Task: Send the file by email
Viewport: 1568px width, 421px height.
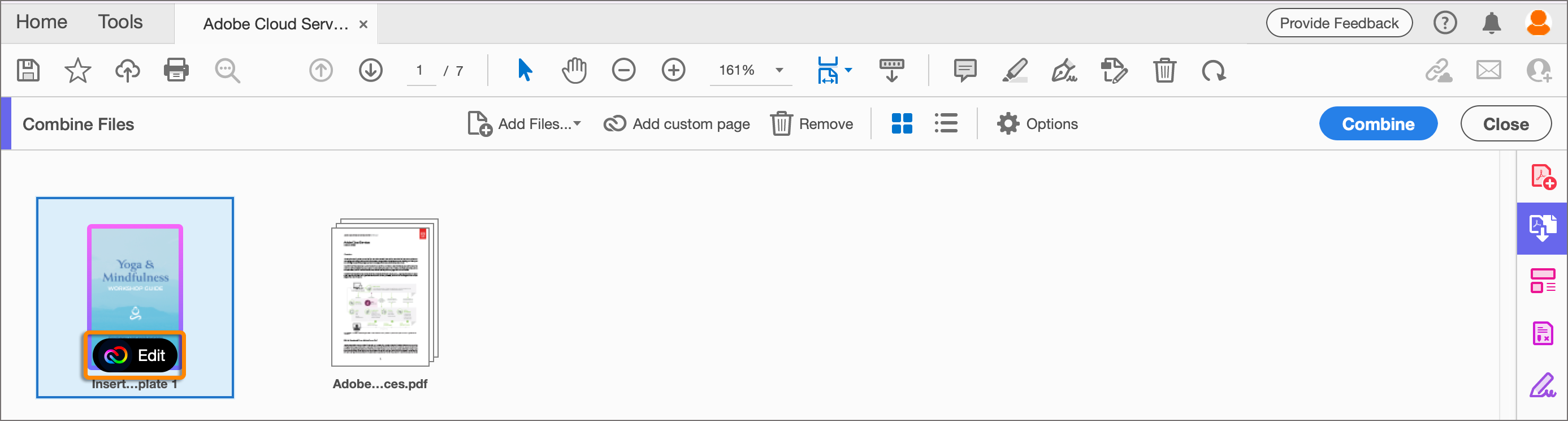Action: point(1489,71)
